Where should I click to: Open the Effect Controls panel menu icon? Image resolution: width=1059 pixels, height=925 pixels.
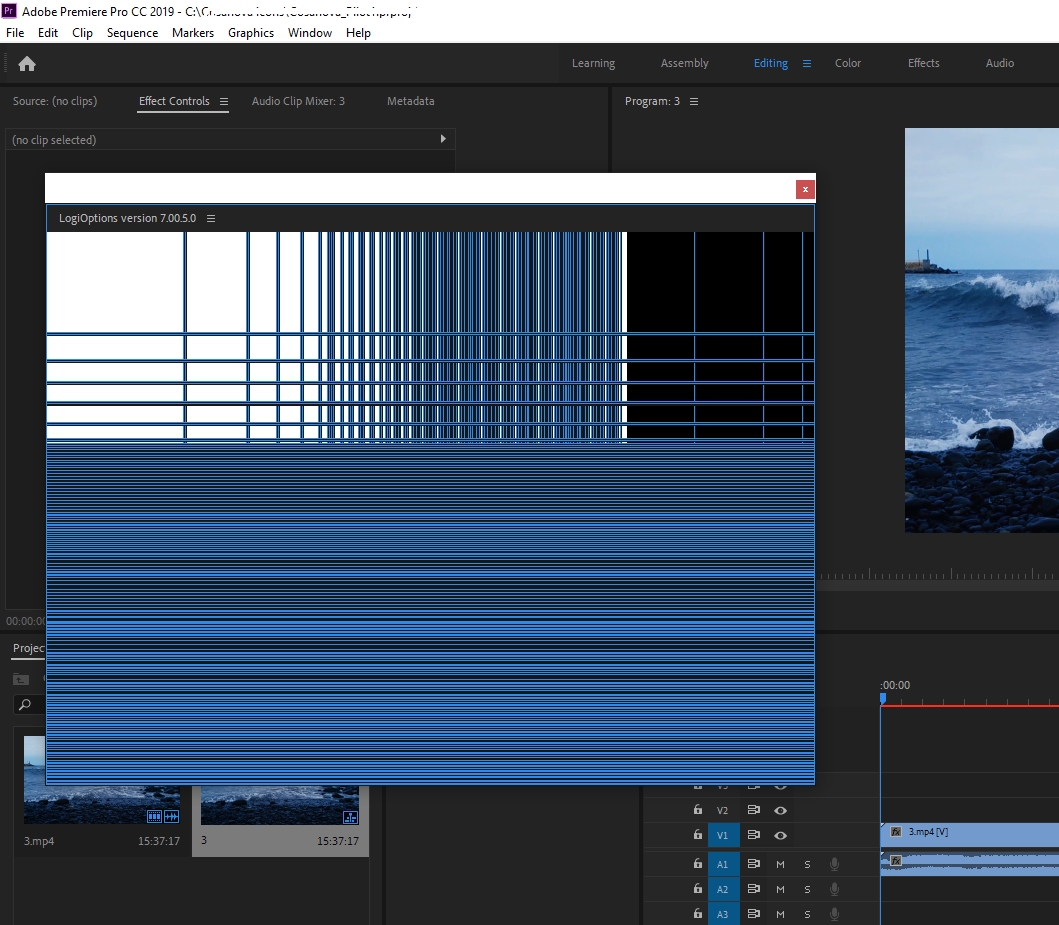tap(224, 102)
